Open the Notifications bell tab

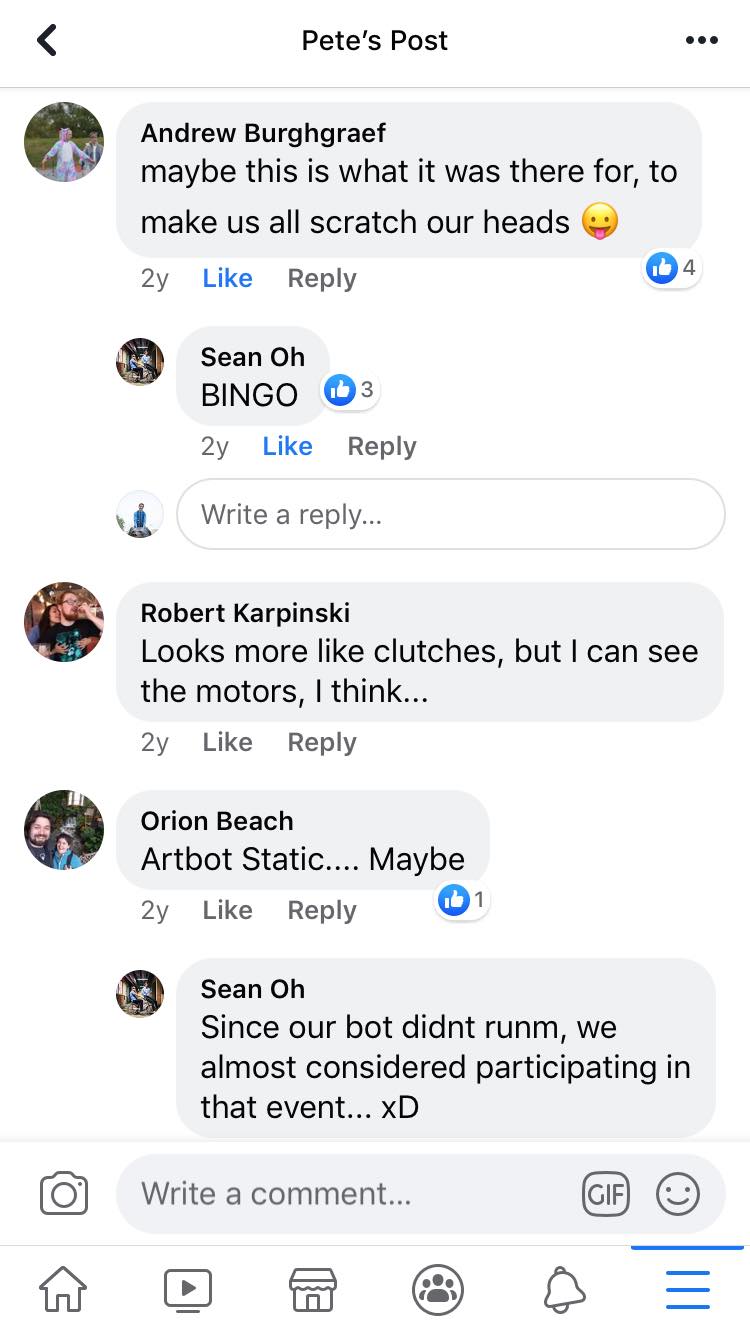pyautogui.click(x=564, y=1289)
